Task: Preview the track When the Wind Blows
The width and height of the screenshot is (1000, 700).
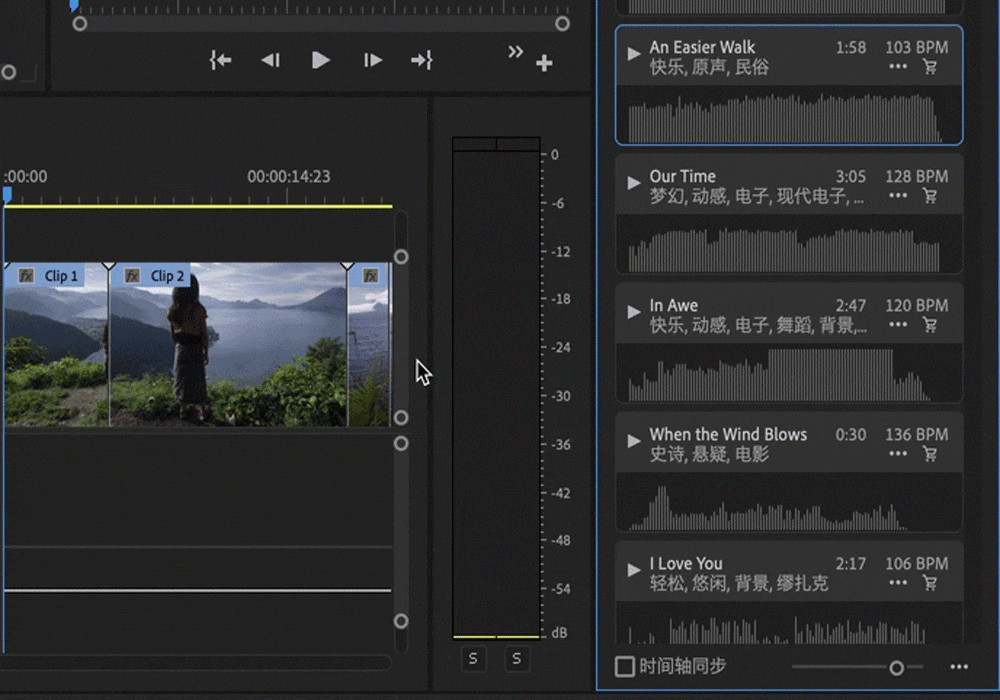Action: [633, 441]
